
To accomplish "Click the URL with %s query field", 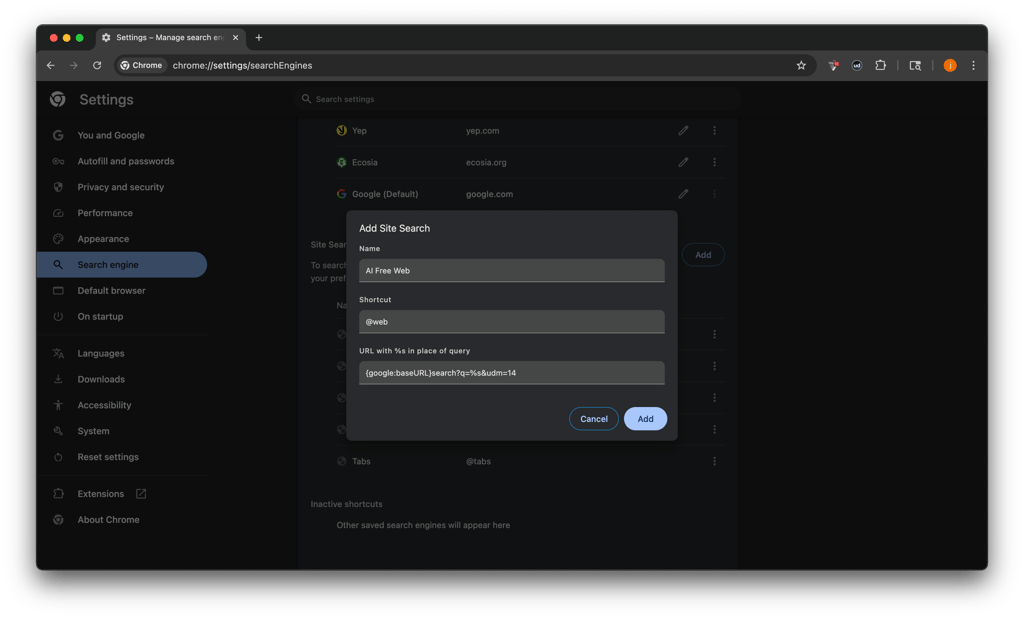I will pos(511,372).
